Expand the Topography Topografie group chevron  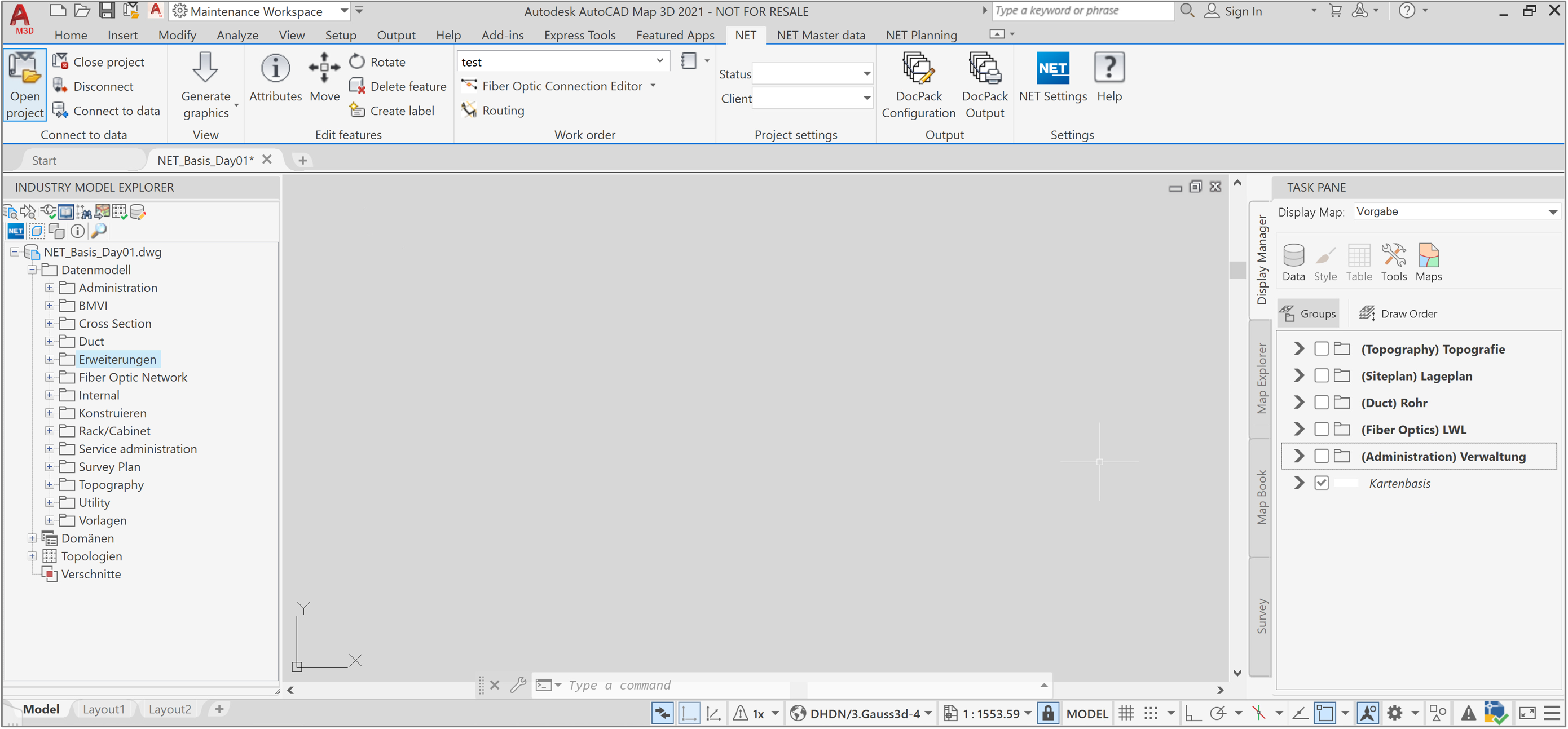pyautogui.click(x=1299, y=348)
